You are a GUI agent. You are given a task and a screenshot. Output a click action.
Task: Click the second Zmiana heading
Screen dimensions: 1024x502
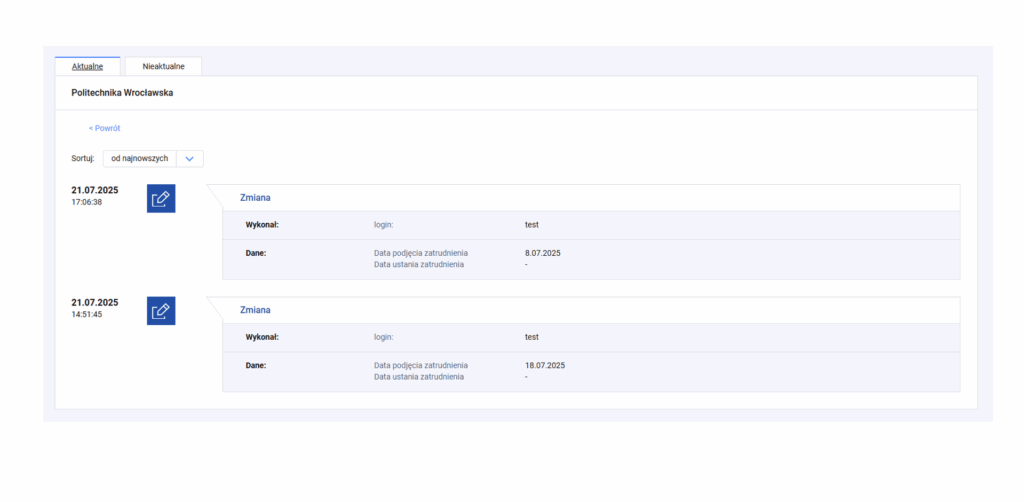pos(255,310)
